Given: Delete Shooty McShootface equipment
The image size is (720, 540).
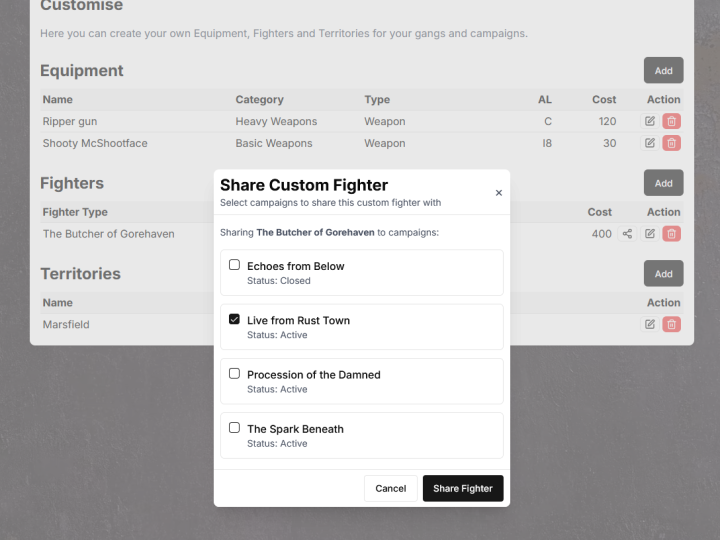Looking at the screenshot, I should click(671, 143).
